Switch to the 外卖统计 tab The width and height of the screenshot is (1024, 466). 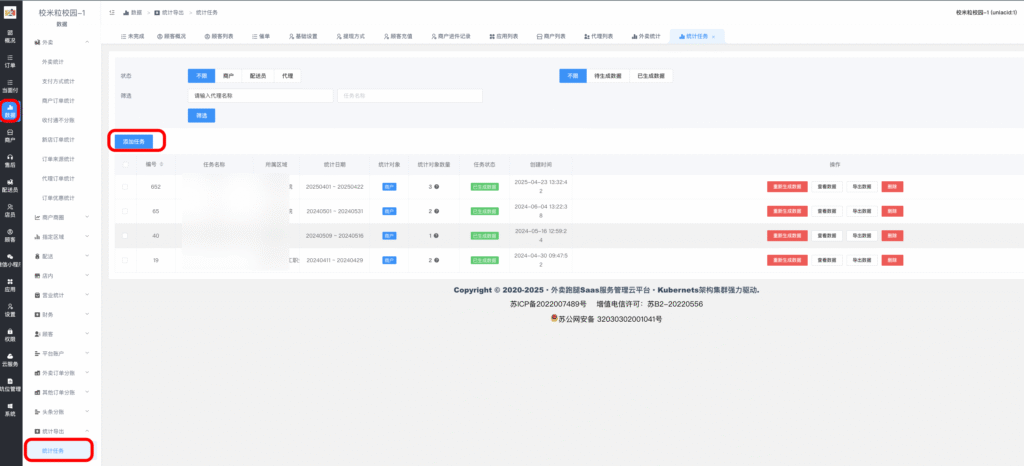click(646, 37)
